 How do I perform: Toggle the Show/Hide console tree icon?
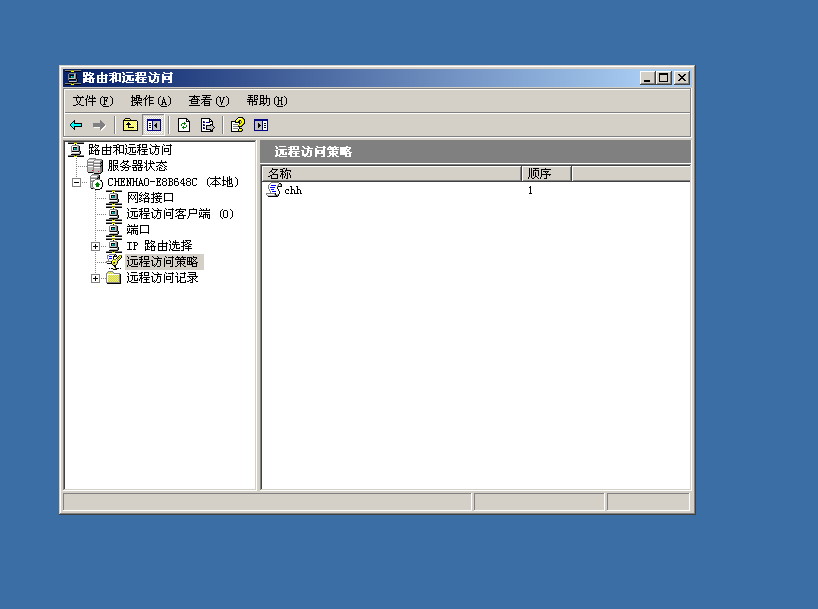click(x=153, y=125)
